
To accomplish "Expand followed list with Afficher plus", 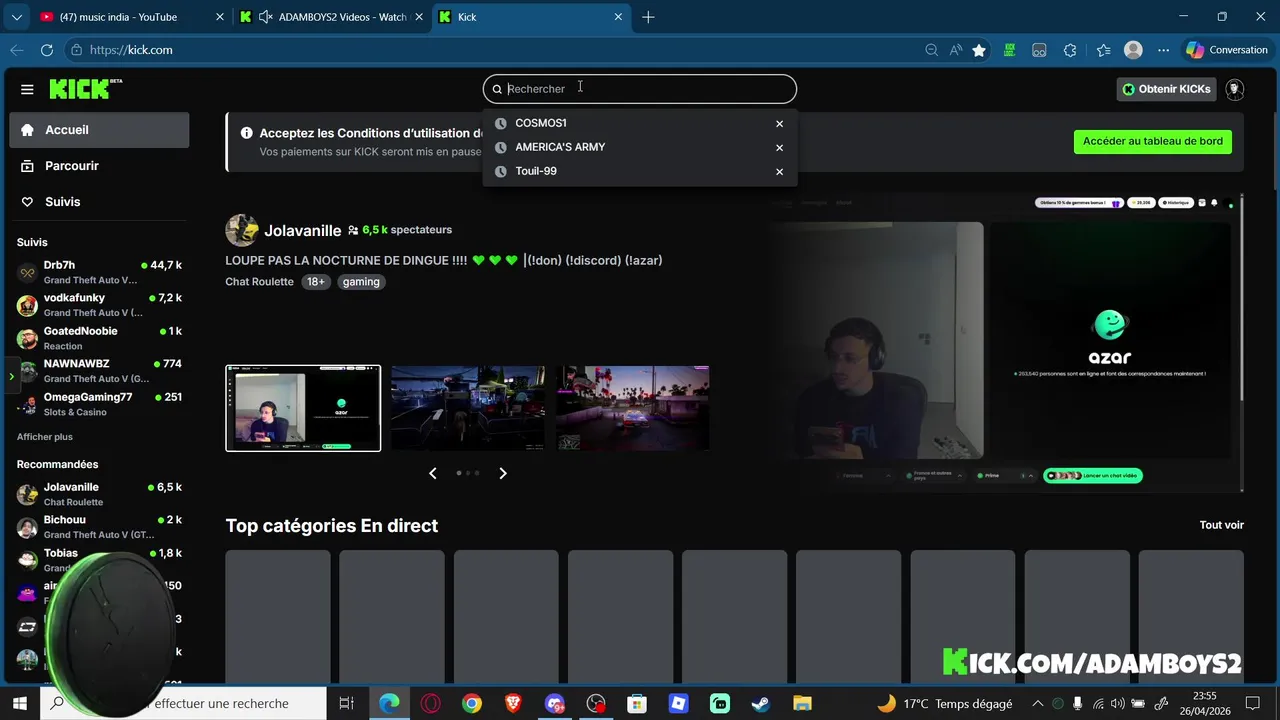I will (x=45, y=437).
